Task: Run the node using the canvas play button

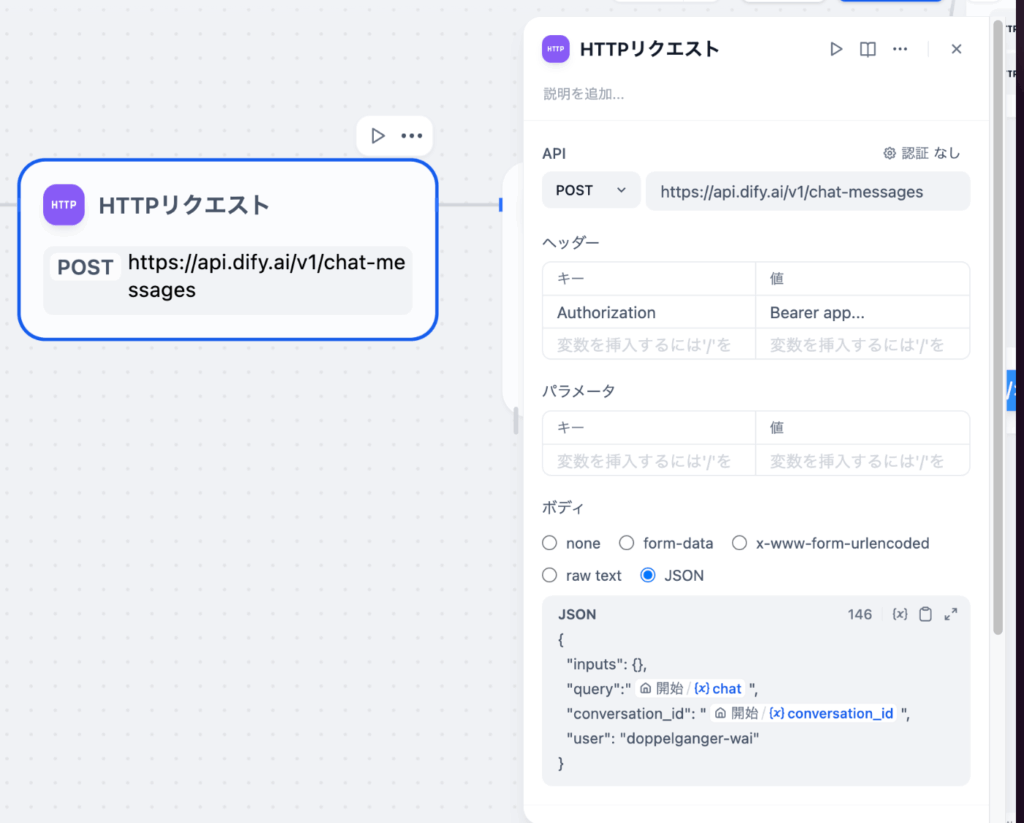Action: point(377,135)
